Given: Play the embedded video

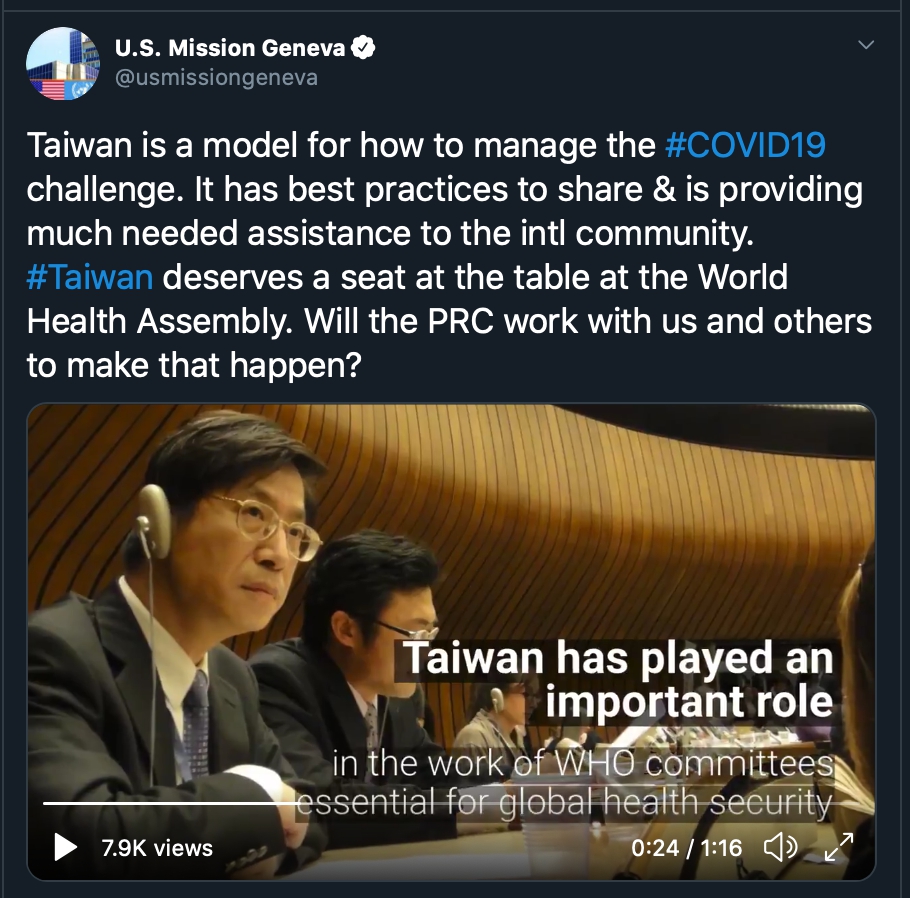Looking at the screenshot, I should click(x=65, y=847).
